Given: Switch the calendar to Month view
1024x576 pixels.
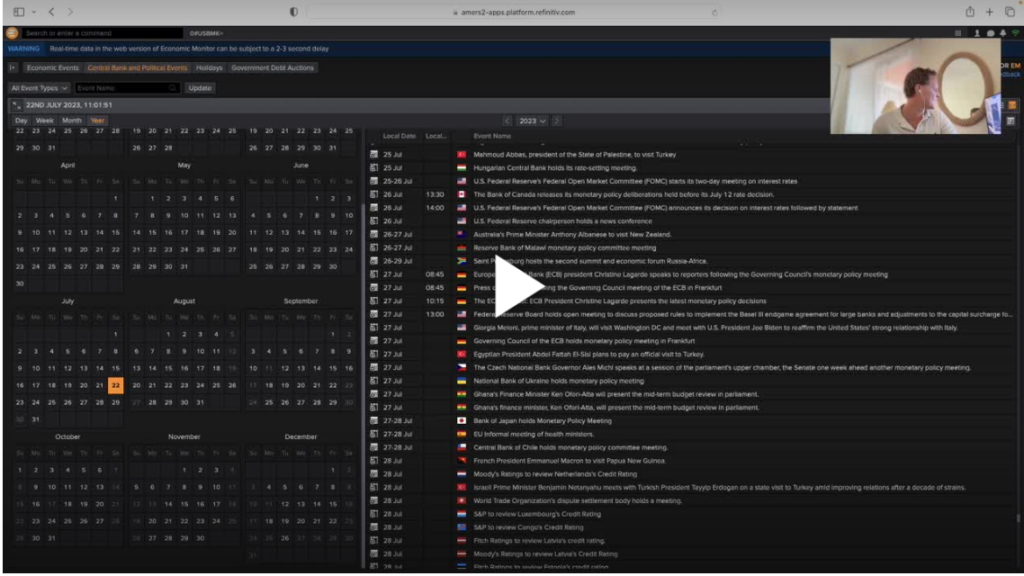Looking at the screenshot, I should (x=72, y=121).
